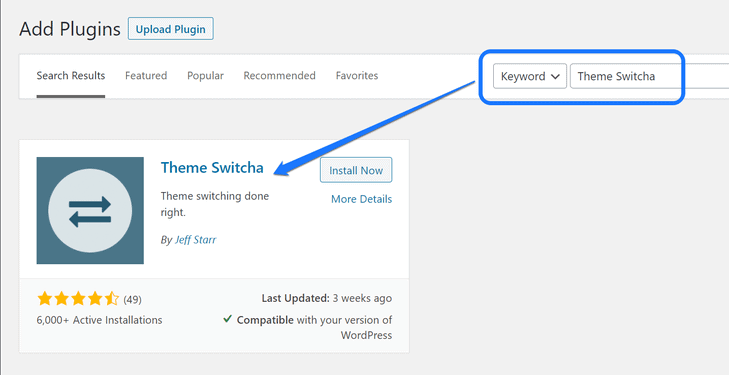Image resolution: width=729 pixels, height=375 pixels.
Task: Switch to the Favorites tab
Action: (x=357, y=75)
